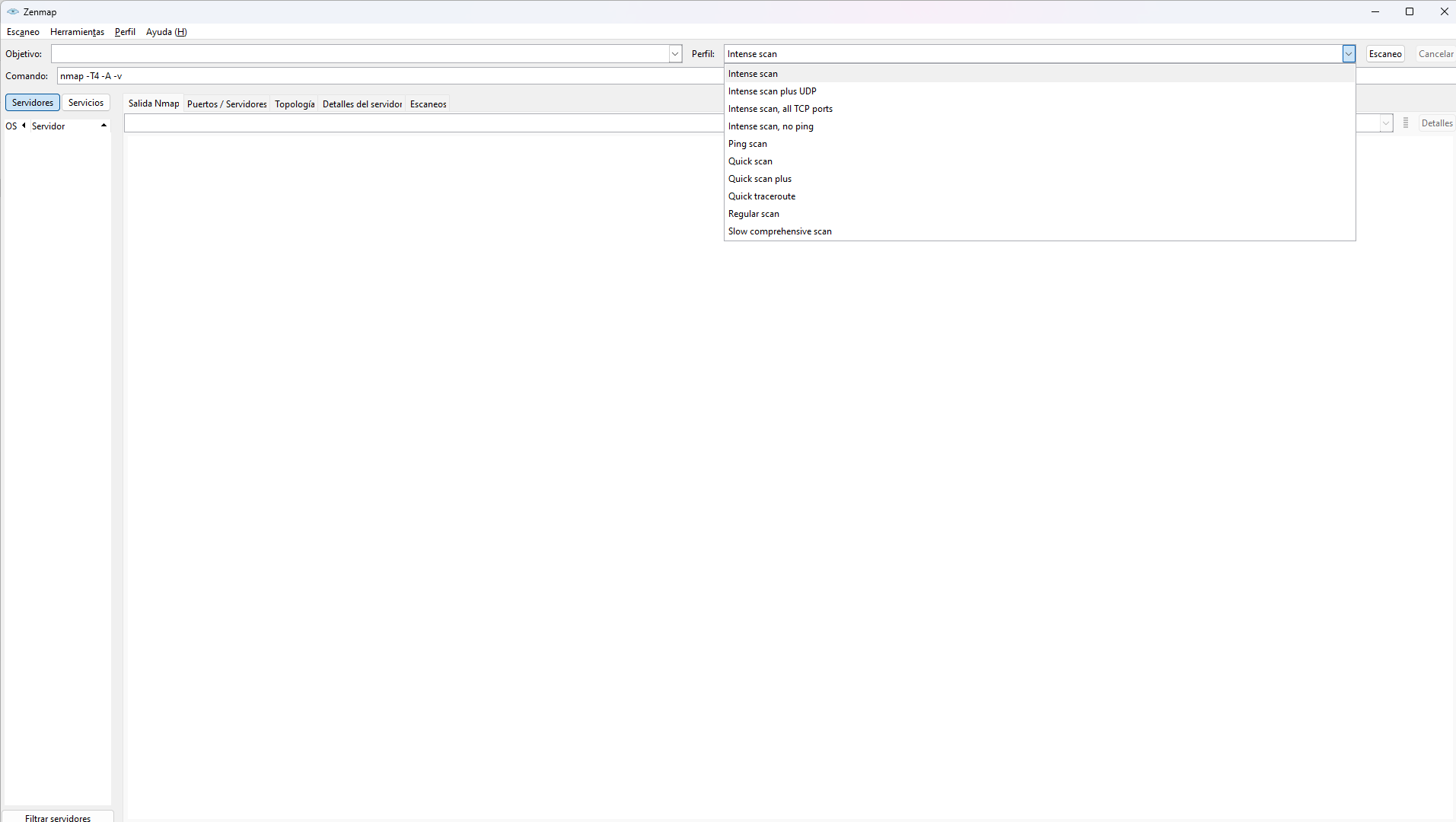This screenshot has width=1456, height=822.
Task: Click the Perfil combo box text field
Action: (x=1033, y=54)
